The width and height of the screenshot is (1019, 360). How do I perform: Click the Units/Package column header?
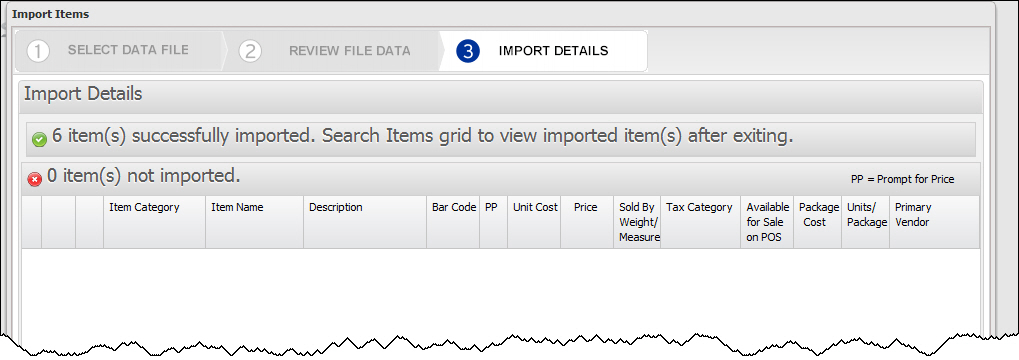click(866, 222)
